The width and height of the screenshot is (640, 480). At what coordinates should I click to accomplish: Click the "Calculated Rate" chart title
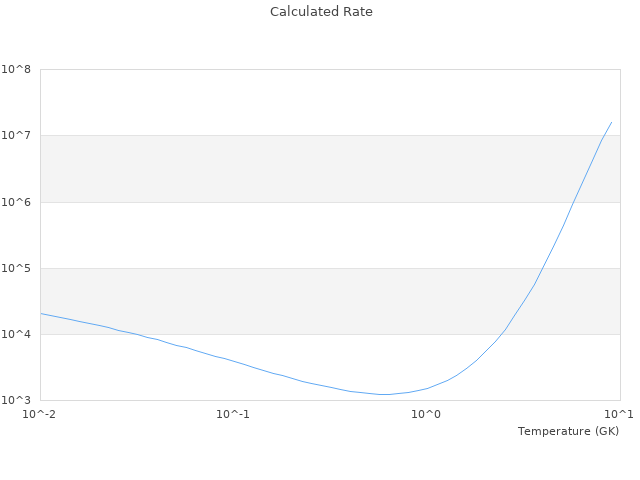point(320,12)
